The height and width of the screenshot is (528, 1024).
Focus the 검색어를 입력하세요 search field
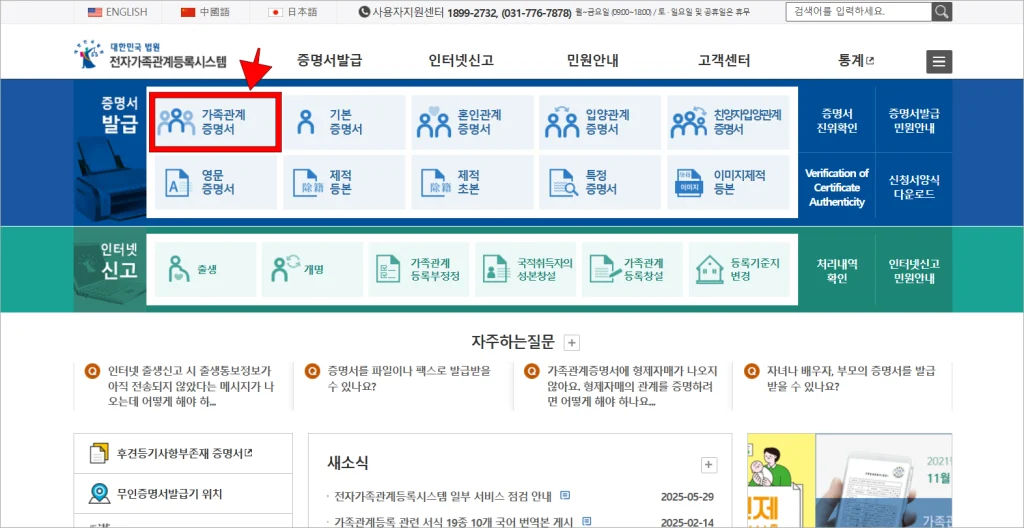(x=859, y=12)
